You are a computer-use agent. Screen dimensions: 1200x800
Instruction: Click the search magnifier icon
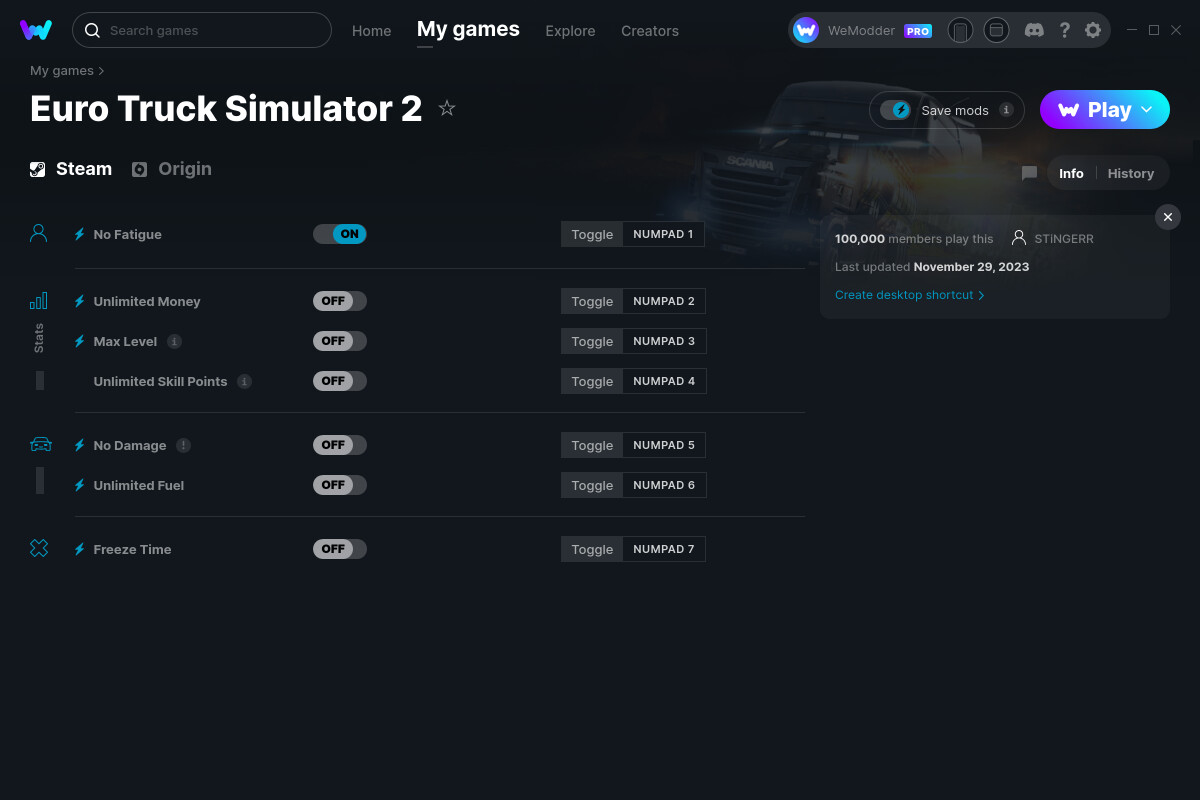92,30
